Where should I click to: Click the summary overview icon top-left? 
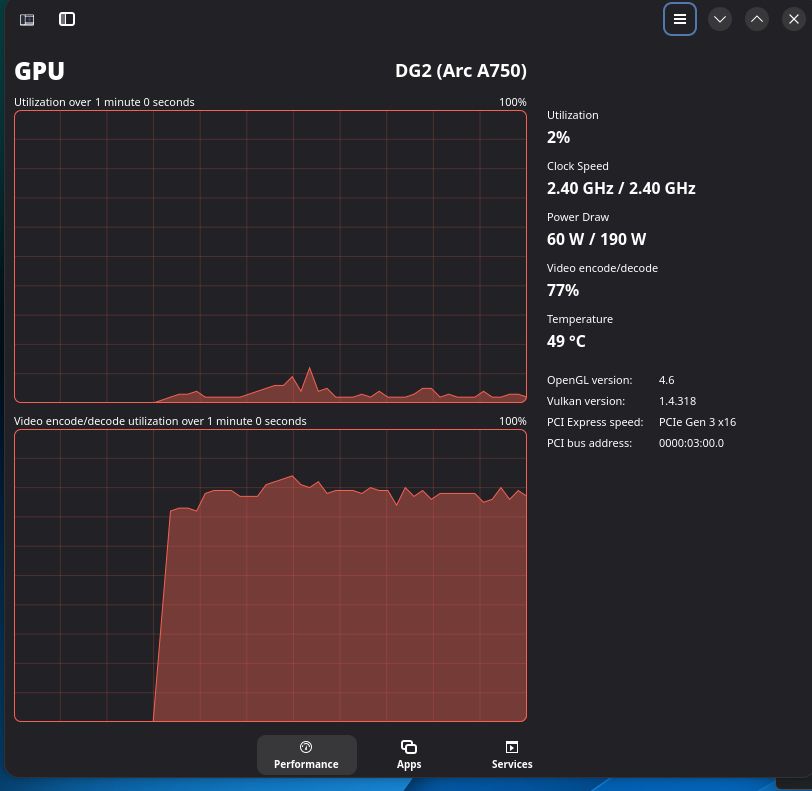(x=26, y=18)
